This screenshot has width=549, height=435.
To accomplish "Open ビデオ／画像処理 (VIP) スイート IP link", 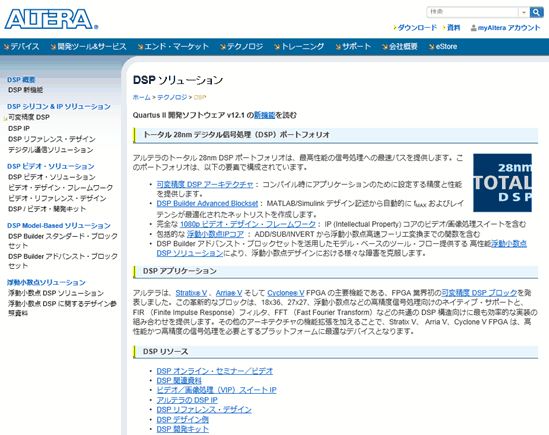I will click(x=216, y=390).
